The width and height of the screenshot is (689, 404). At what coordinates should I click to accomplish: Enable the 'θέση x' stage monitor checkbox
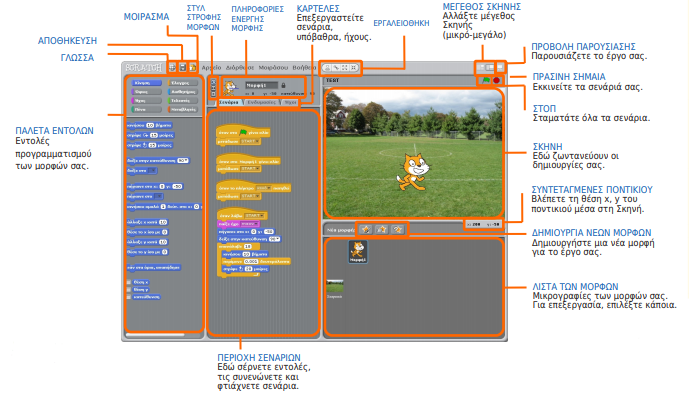tap(129, 282)
